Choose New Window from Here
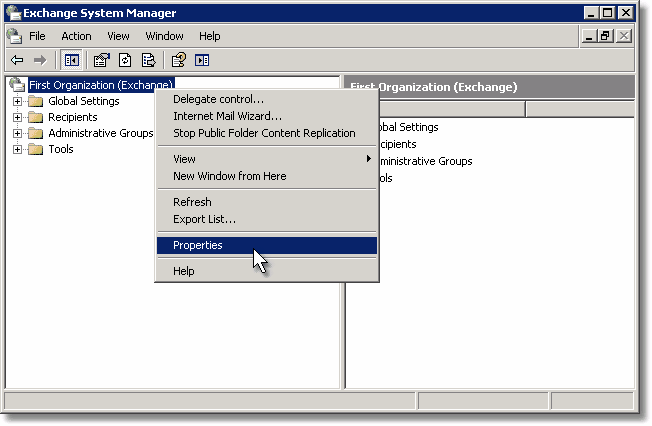652x426 pixels. pyautogui.click(x=267, y=176)
